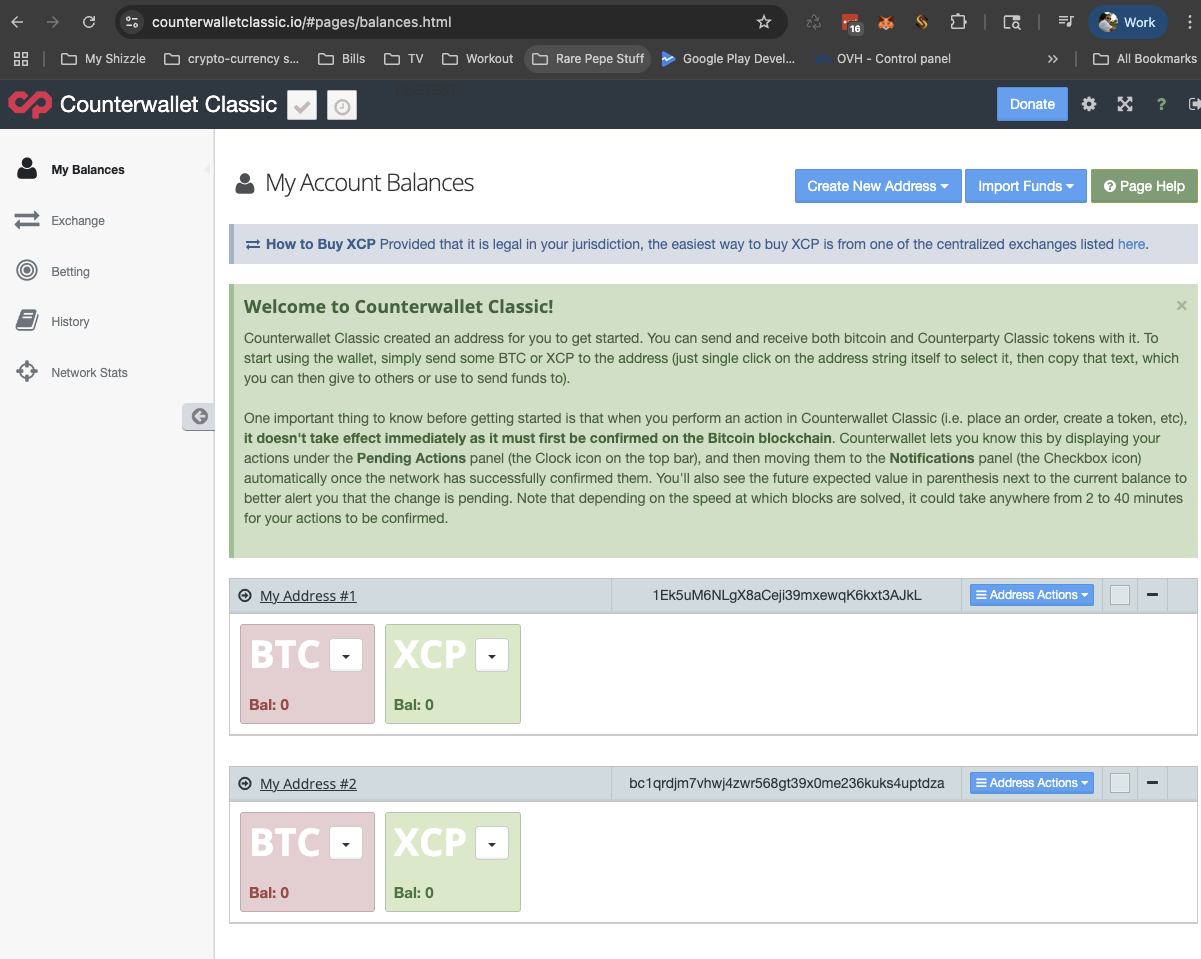Show more bookmarks with the chevron
Screen dimensions: 1201x959
point(1053,59)
